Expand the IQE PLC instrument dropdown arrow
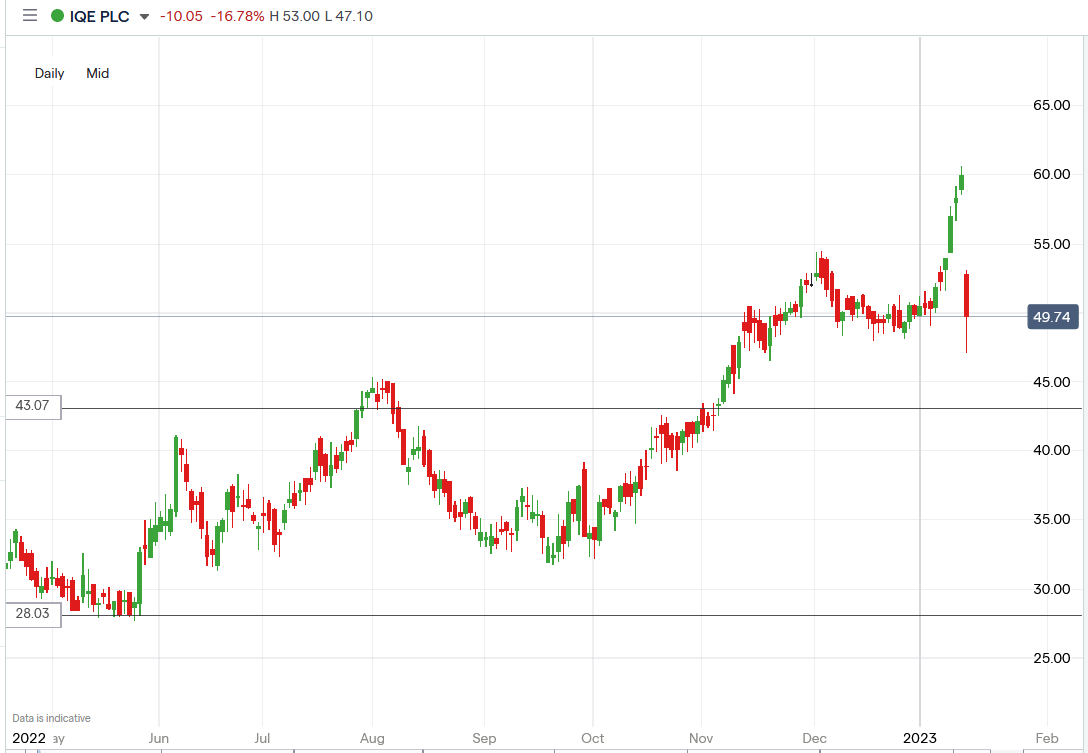The image size is (1088, 753). pyautogui.click(x=144, y=17)
